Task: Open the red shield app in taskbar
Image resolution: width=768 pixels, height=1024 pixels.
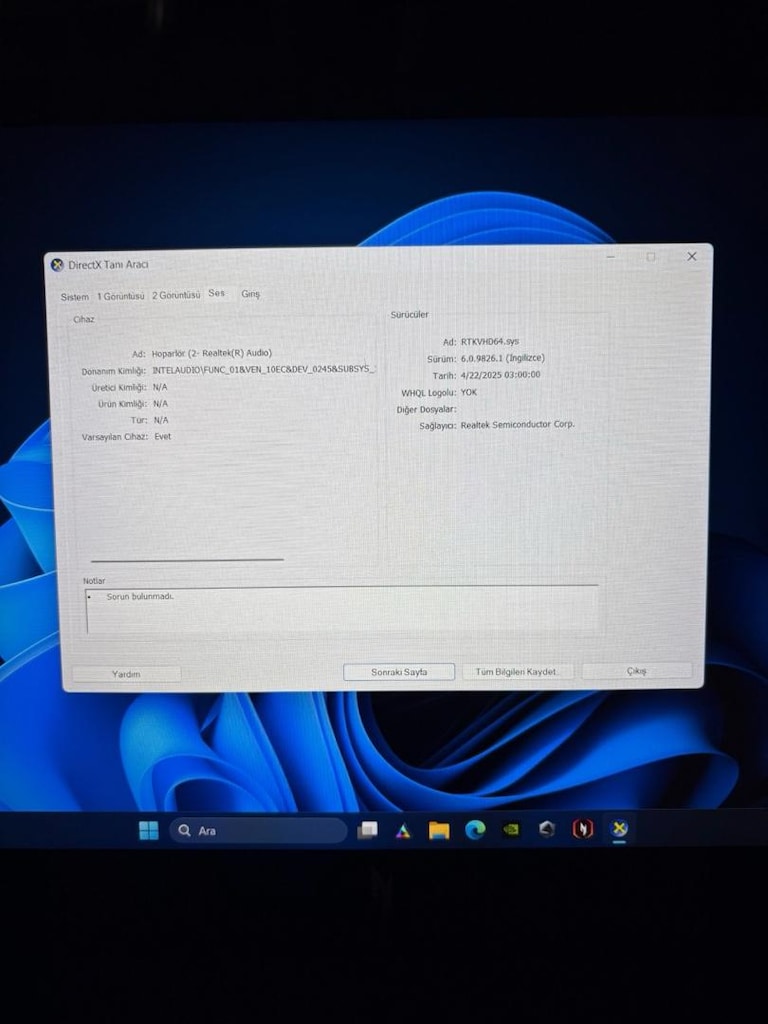Action: 583,829
